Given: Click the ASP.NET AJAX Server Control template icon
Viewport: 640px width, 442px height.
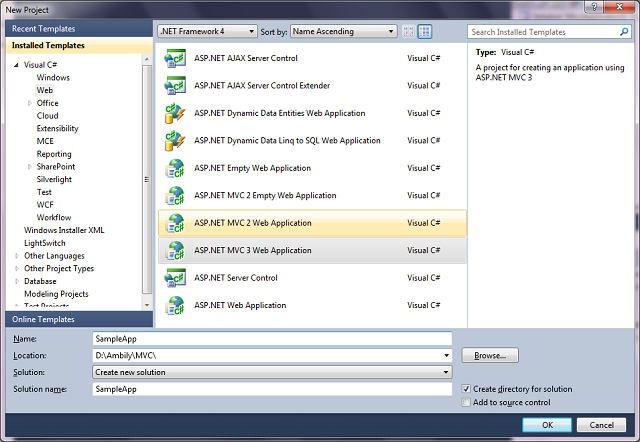Looking at the screenshot, I should [x=175, y=59].
